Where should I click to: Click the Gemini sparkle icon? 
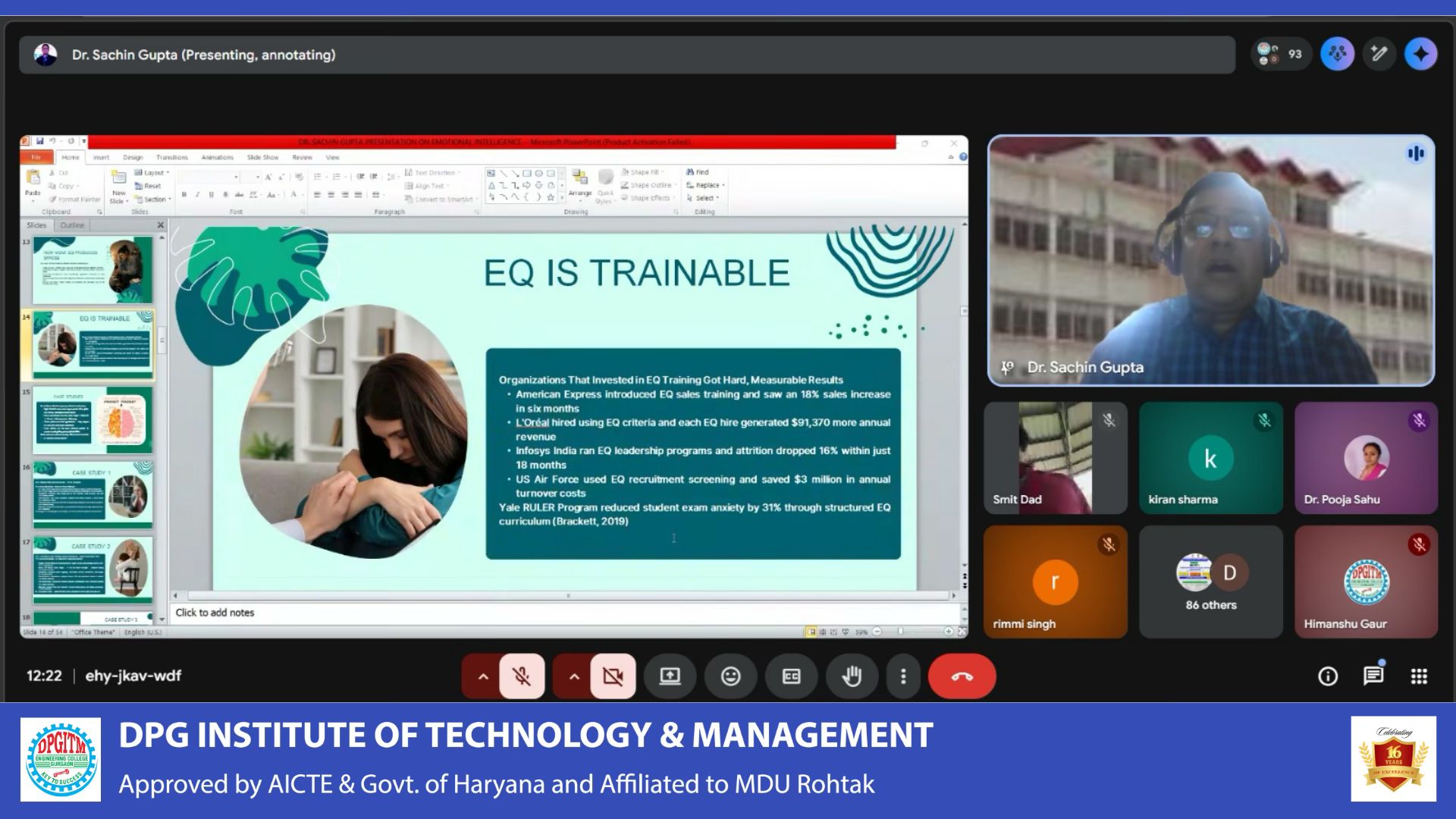pyautogui.click(x=1420, y=54)
